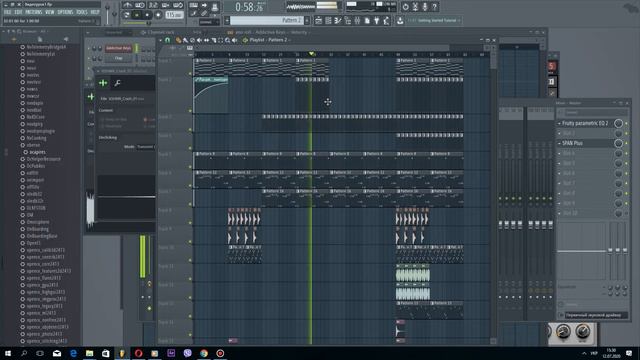Open SPAN Plus slot arrow menu
Image resolution: width=640 pixels, height=360 pixels.
tap(560, 143)
